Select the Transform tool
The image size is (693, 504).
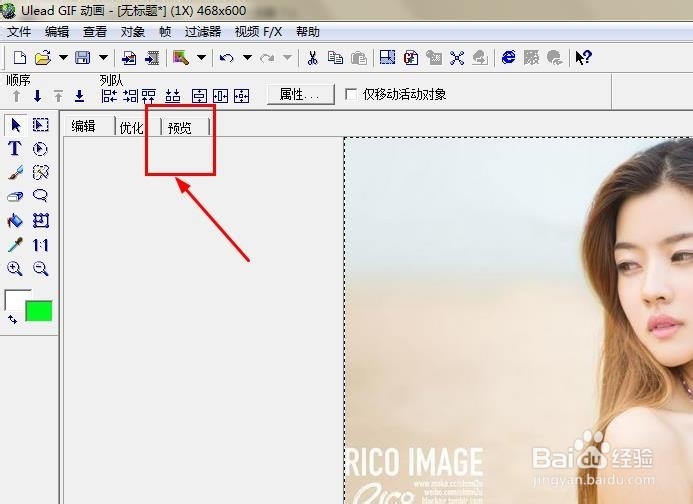[x=40, y=220]
